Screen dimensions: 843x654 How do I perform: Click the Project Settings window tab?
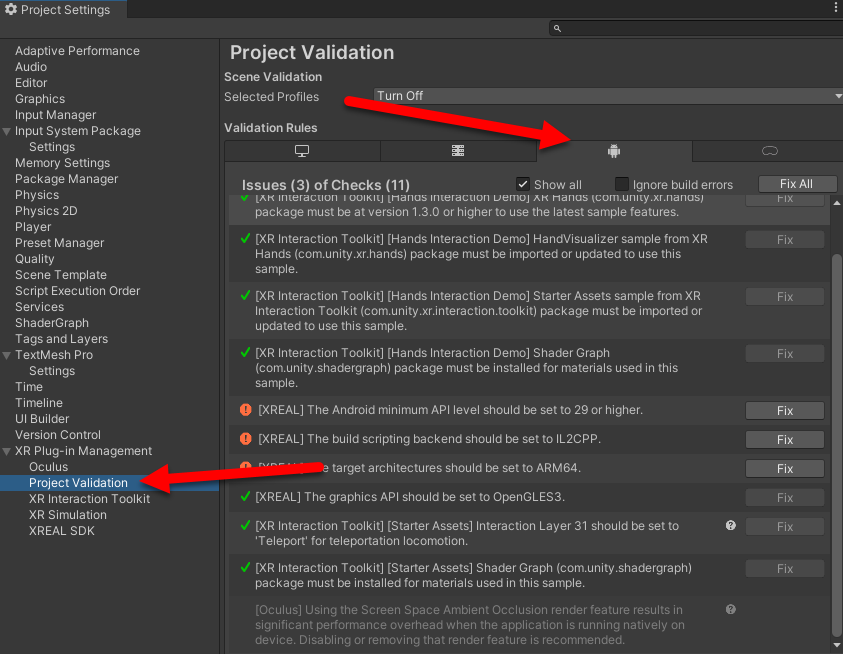pos(63,9)
